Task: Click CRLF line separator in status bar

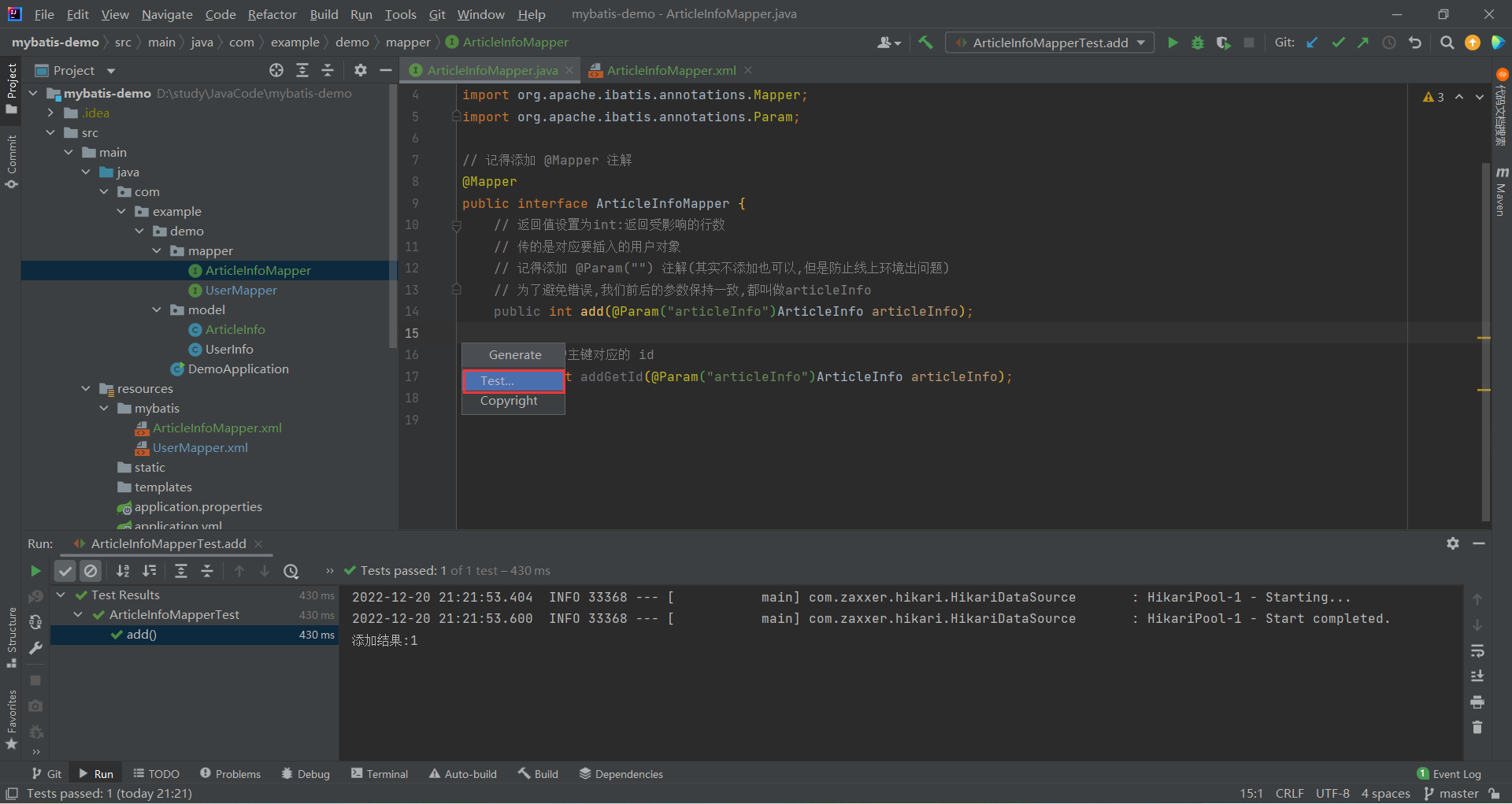Action: coord(1290,794)
